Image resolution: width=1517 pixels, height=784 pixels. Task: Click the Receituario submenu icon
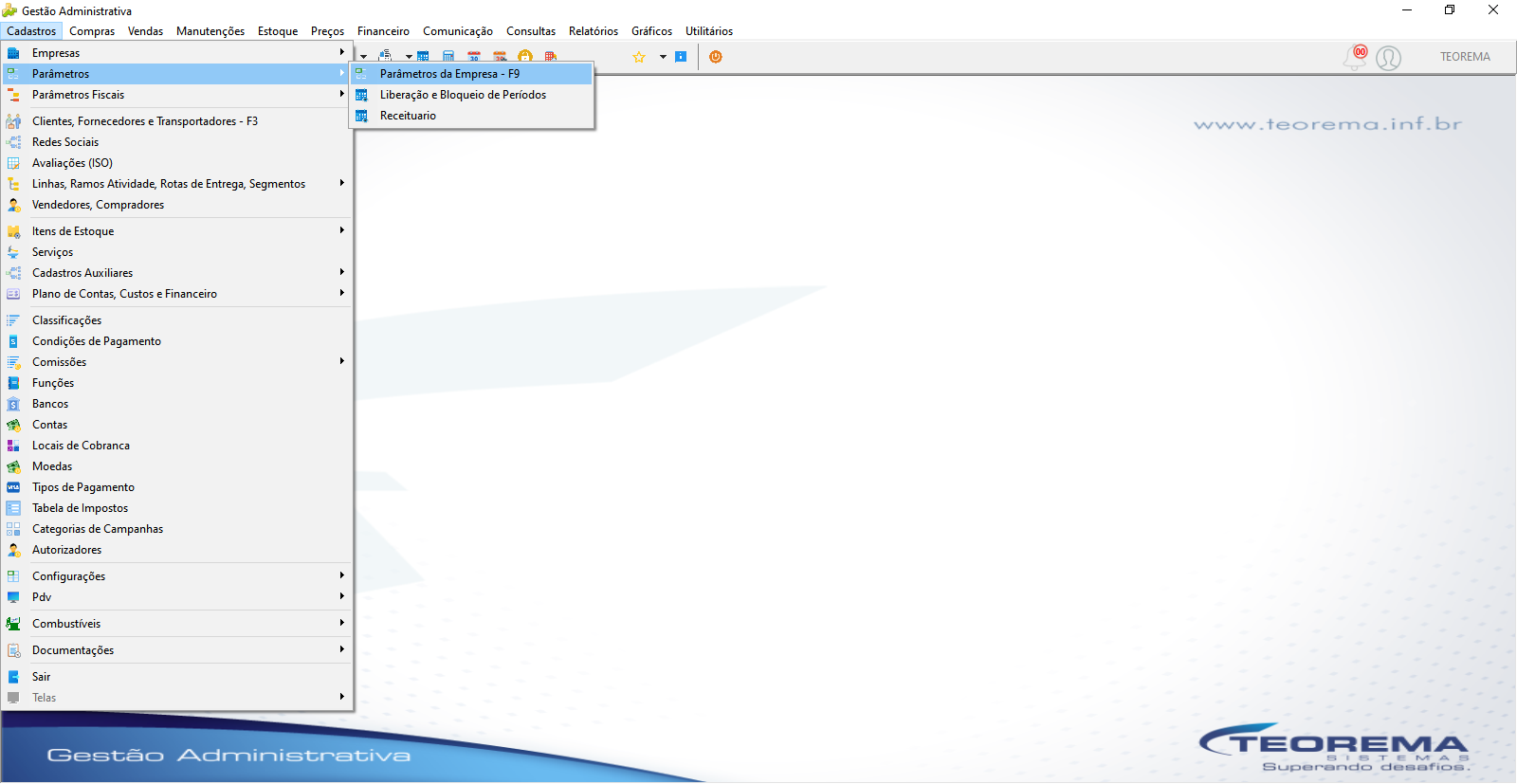pyautogui.click(x=361, y=116)
